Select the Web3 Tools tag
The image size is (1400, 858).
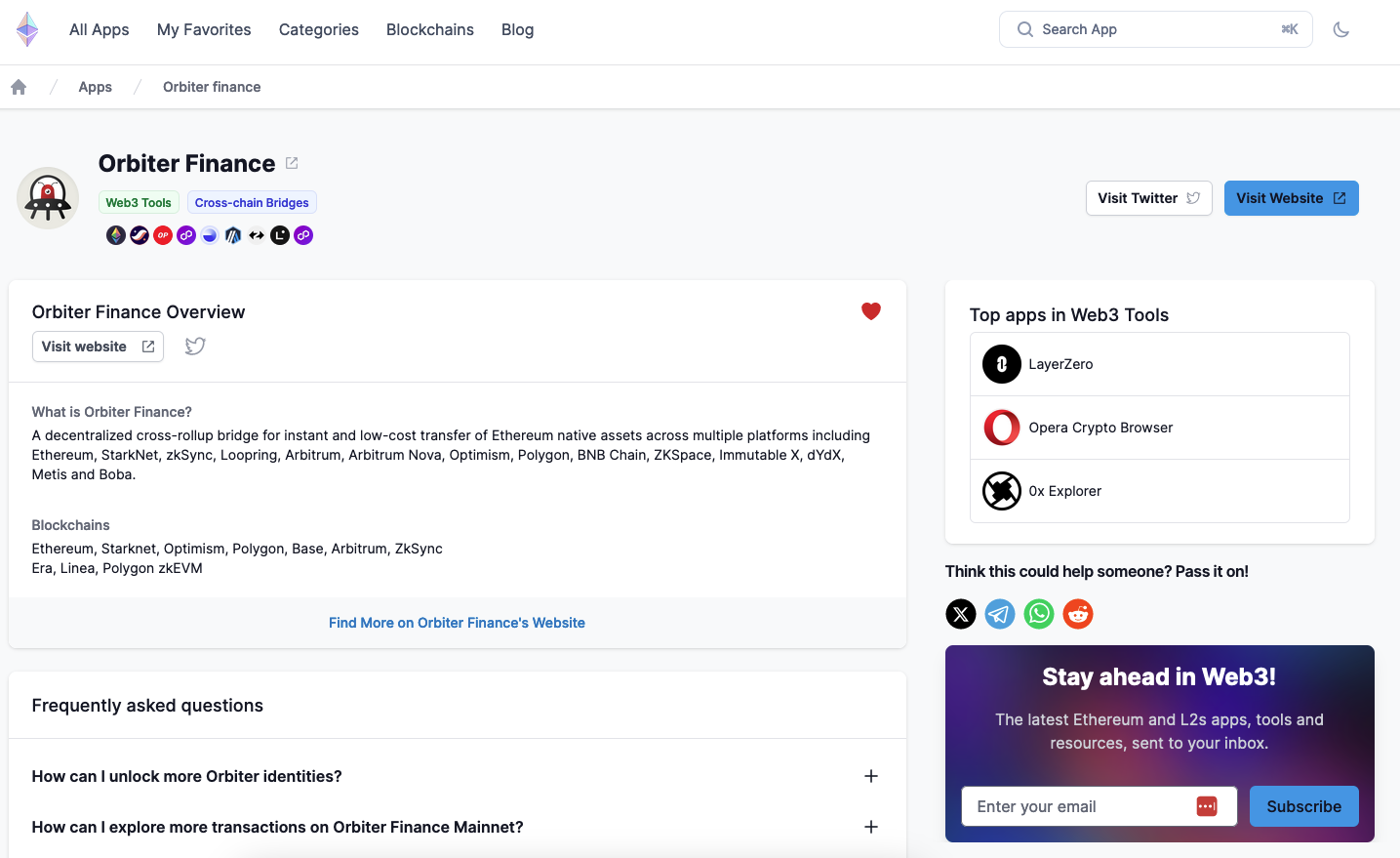[x=139, y=203]
